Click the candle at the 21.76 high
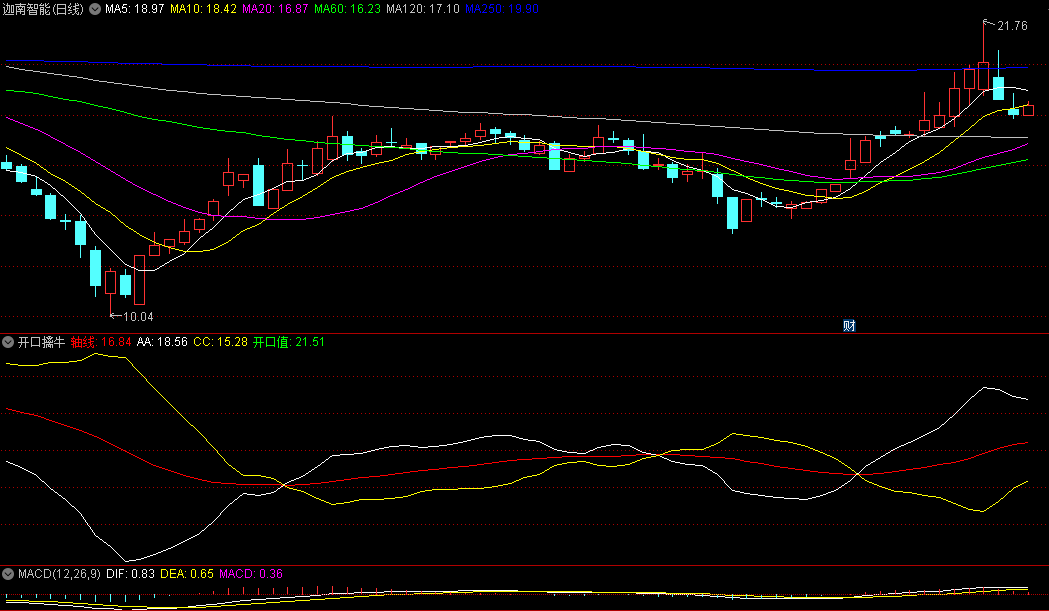1049x611 pixels. coord(983,76)
